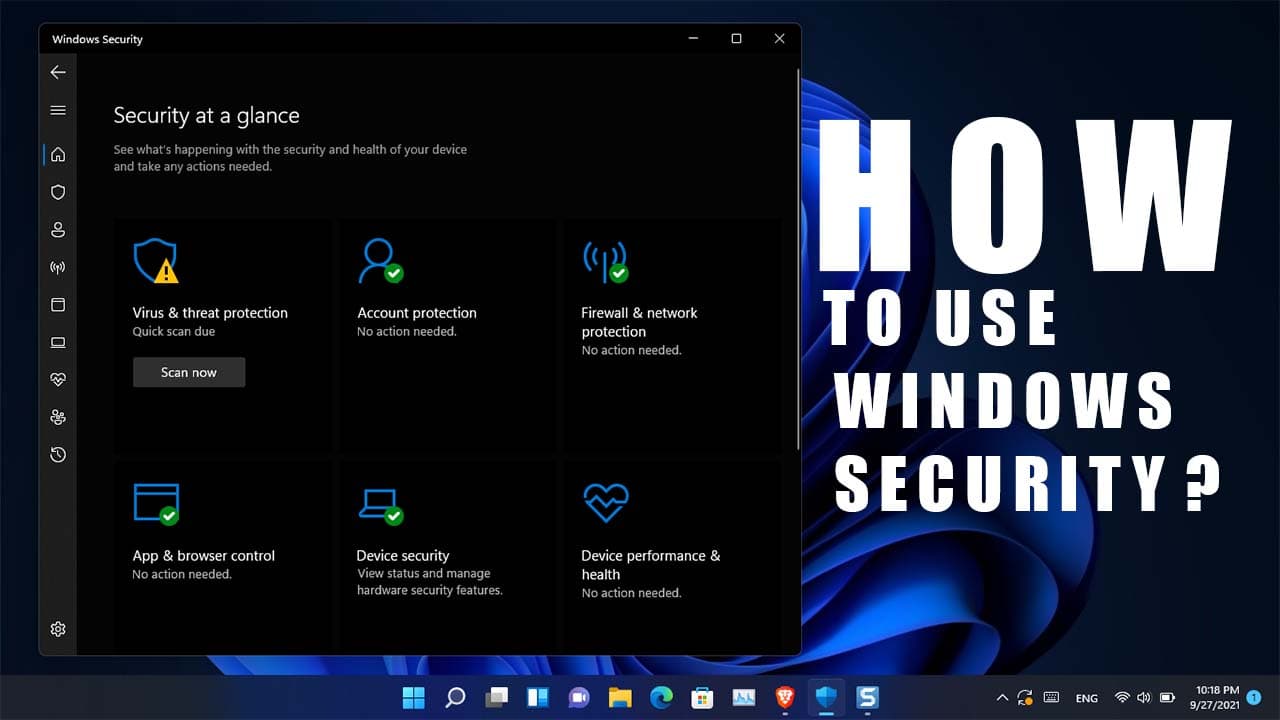This screenshot has width=1280, height=720.
Task: Click "View status and manage hardware security features."
Action: (430, 582)
